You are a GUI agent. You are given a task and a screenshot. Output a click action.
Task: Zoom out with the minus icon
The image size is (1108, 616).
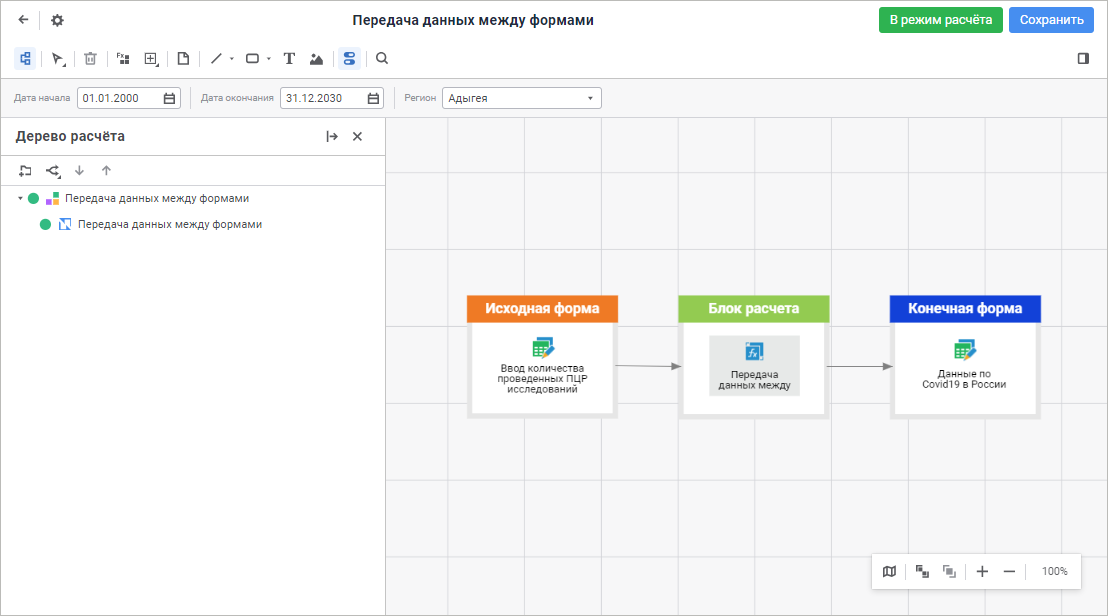click(x=1009, y=572)
